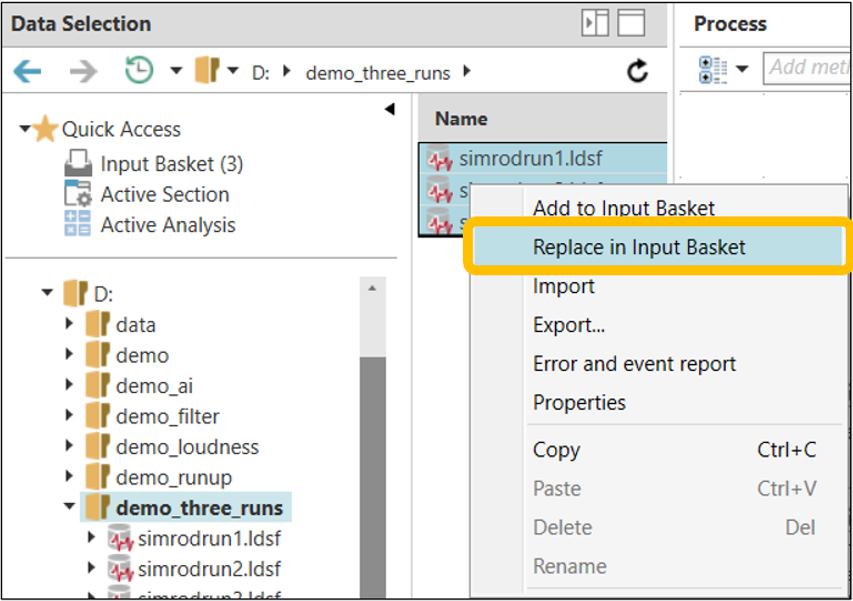Click the refresh button in address bar

click(637, 71)
